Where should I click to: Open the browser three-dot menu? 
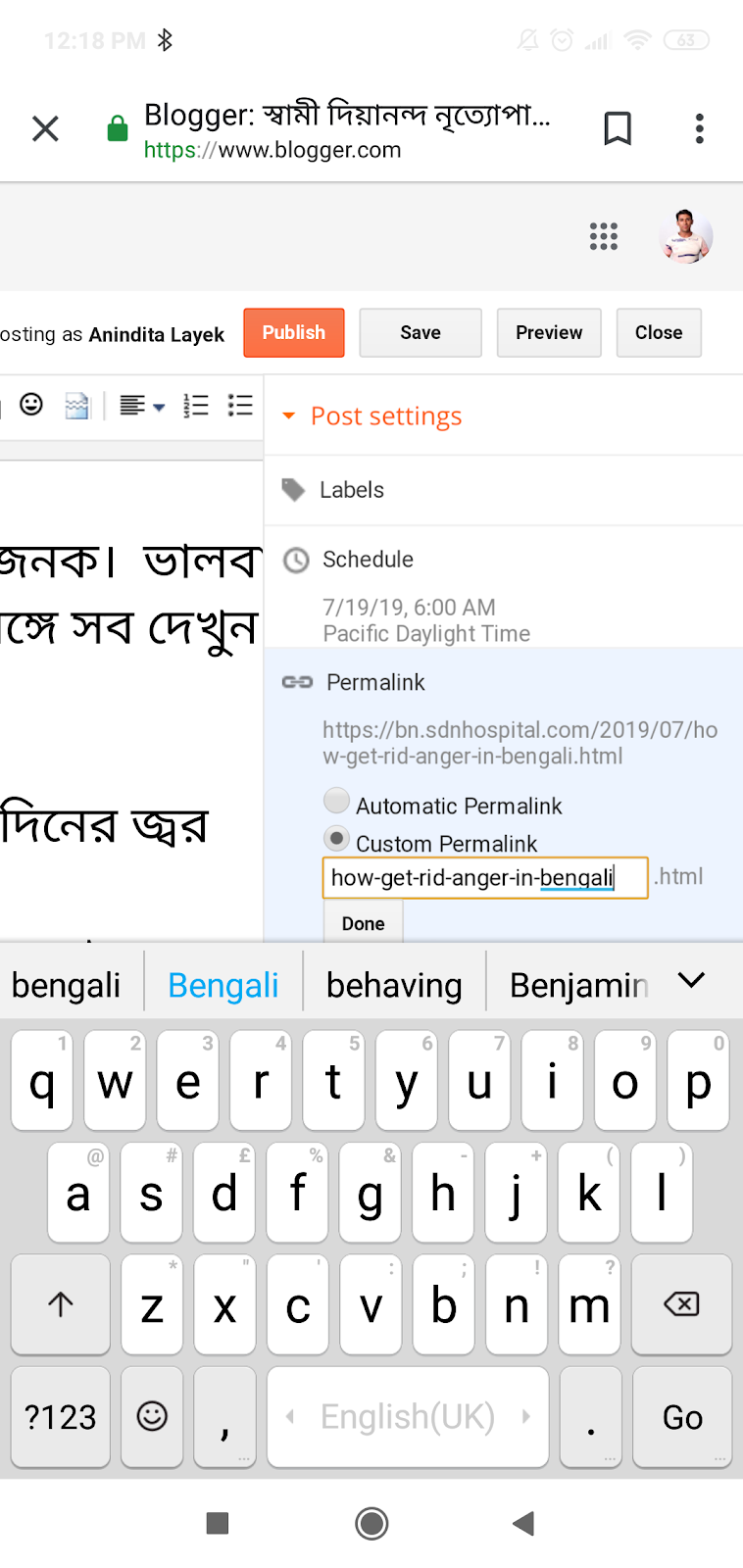point(699,128)
